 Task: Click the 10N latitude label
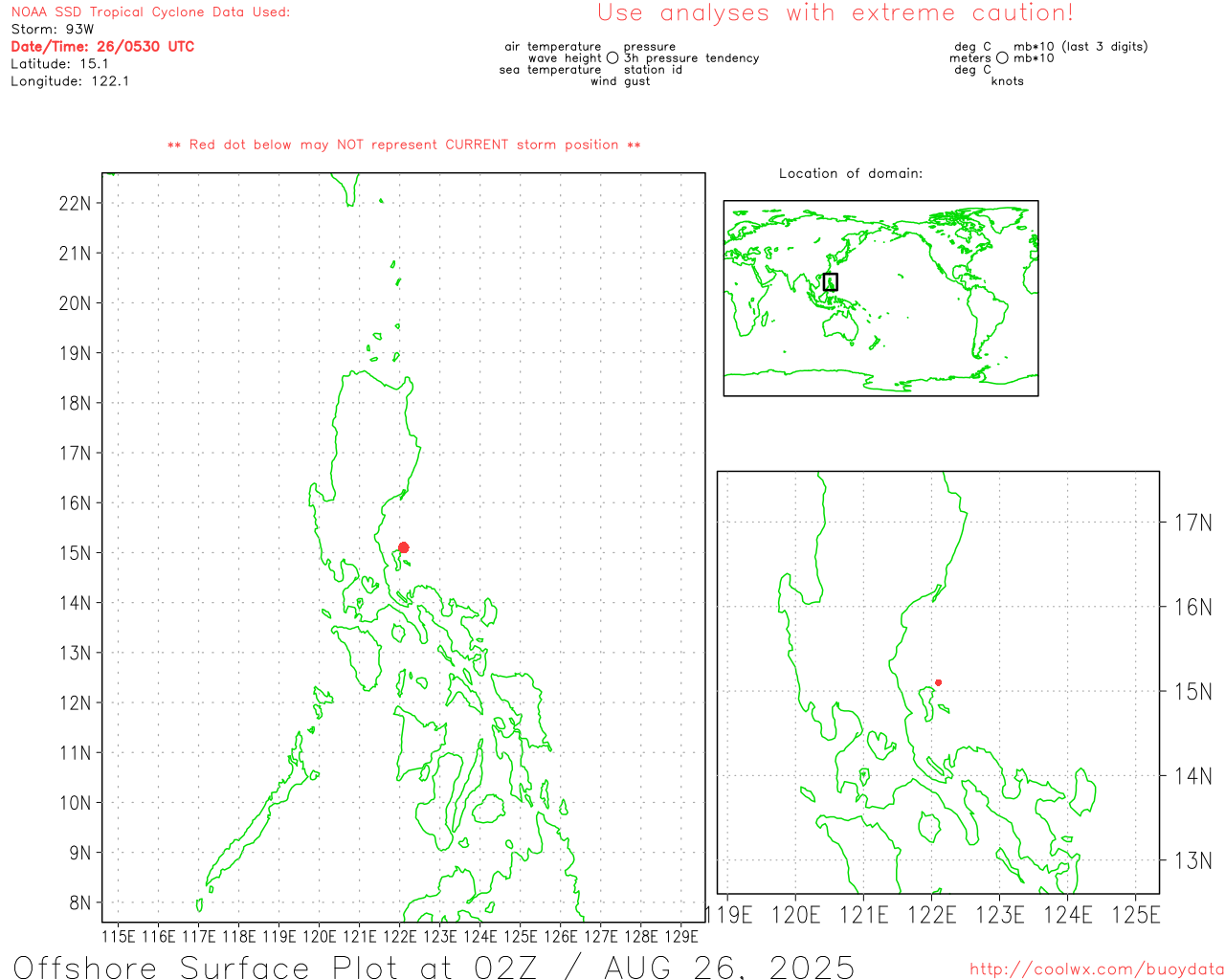[75, 803]
